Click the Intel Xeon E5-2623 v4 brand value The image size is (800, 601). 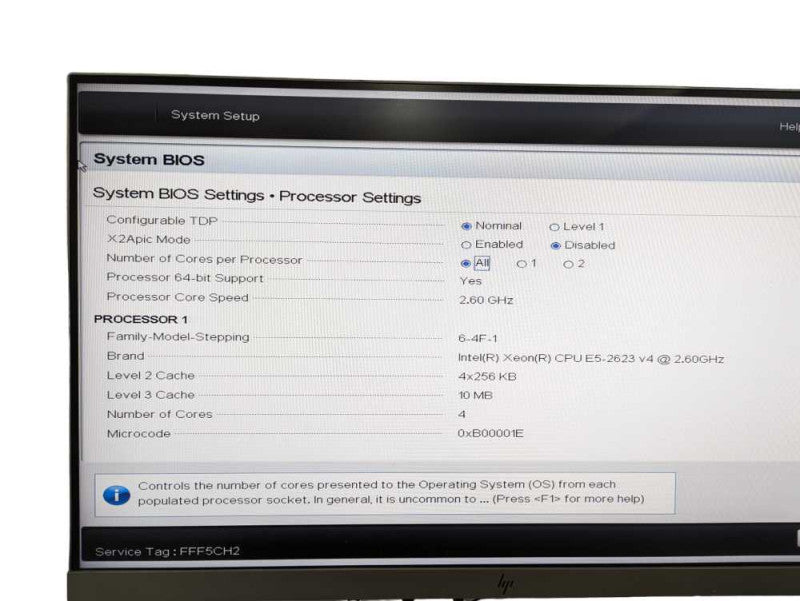(591, 359)
